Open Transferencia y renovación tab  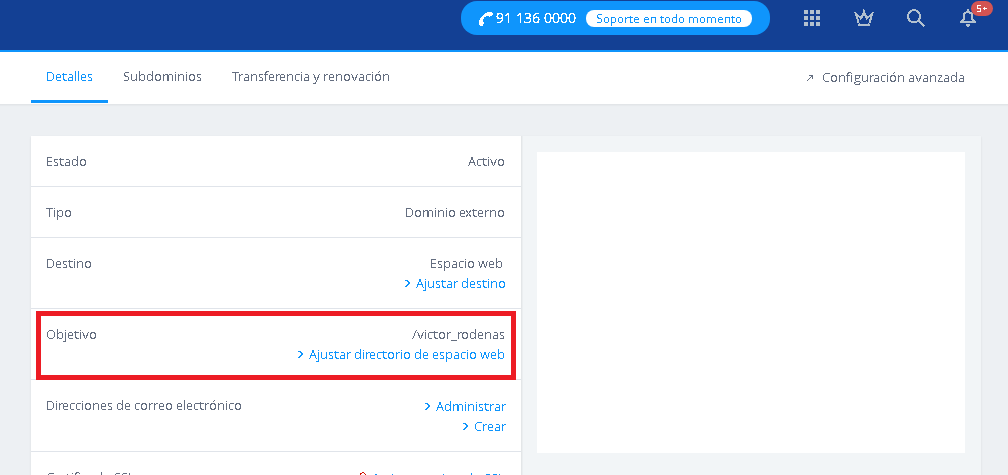coord(310,77)
